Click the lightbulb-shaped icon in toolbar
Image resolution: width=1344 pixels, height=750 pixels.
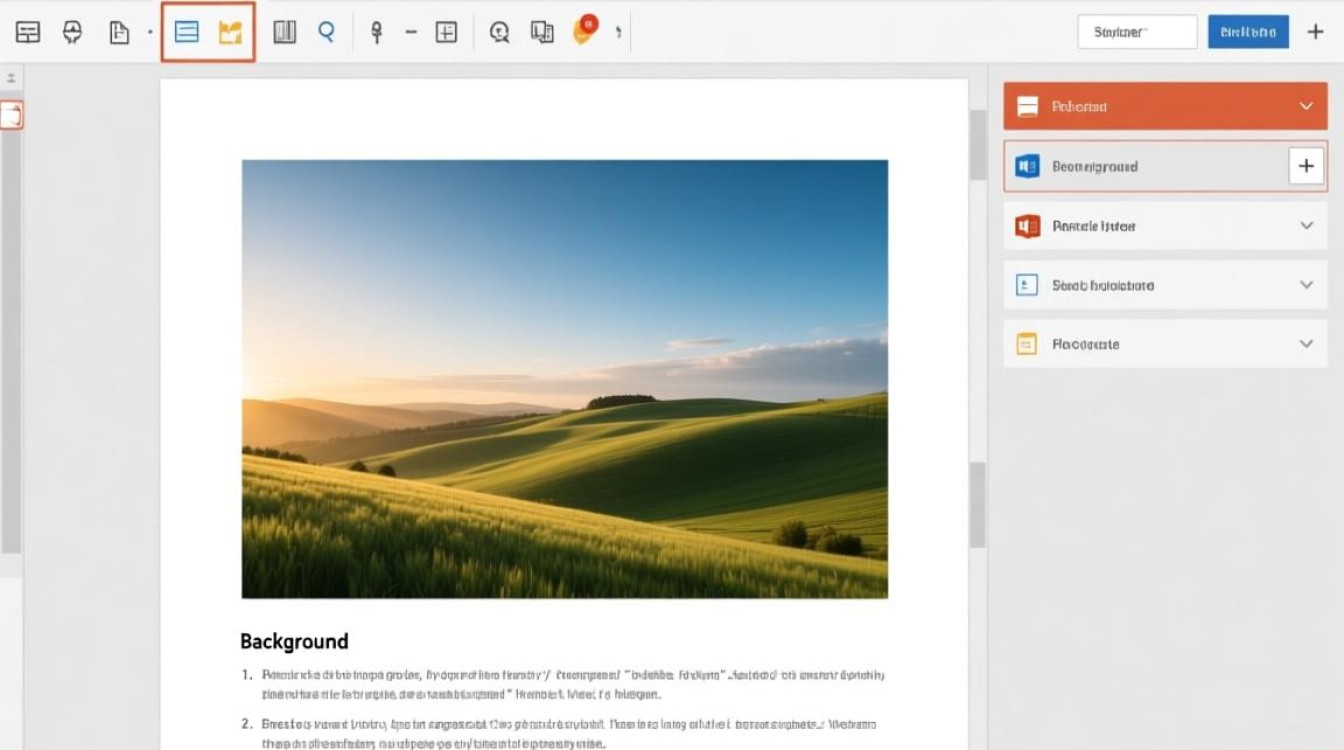click(72, 32)
